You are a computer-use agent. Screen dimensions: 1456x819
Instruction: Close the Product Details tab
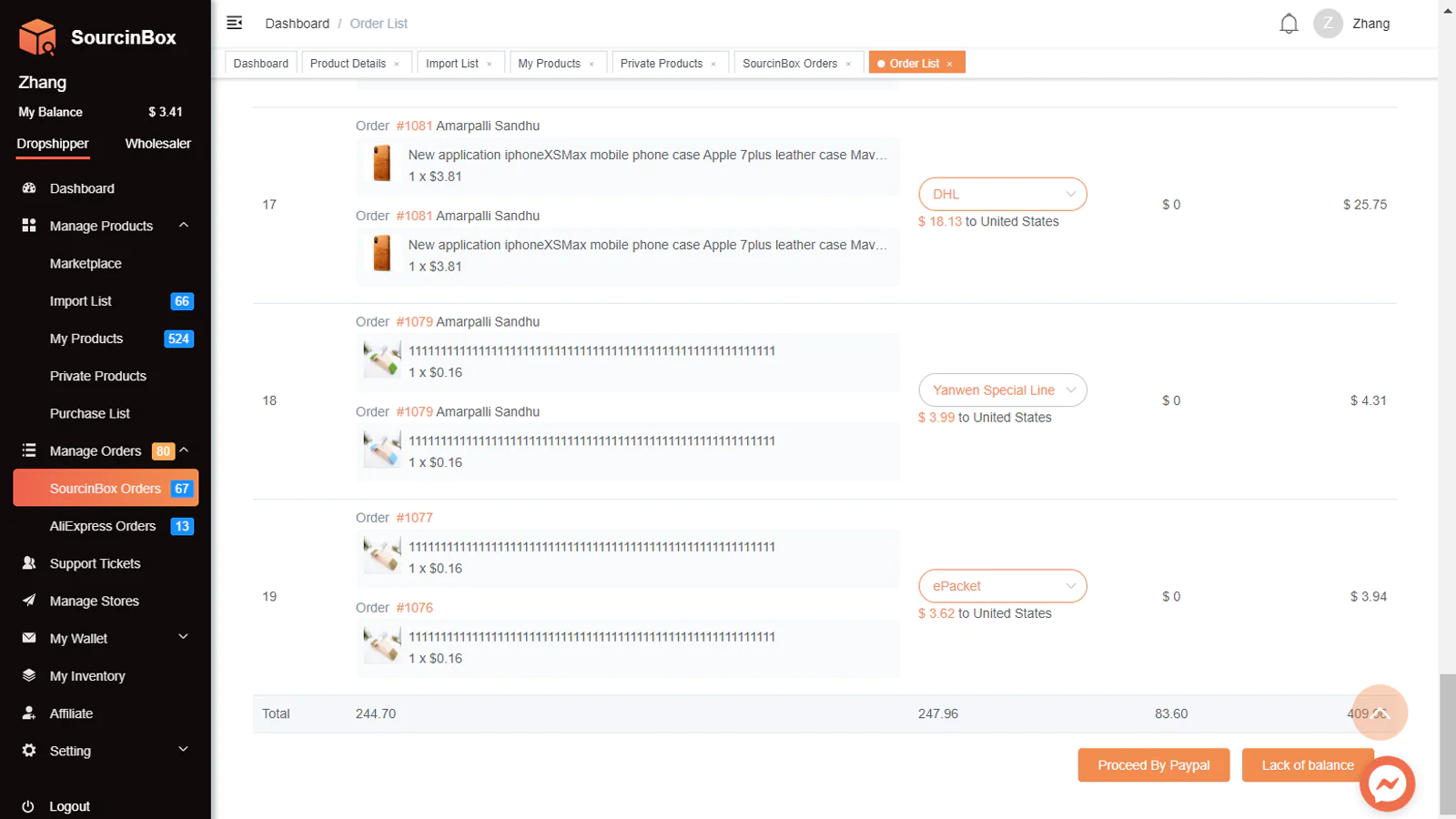(x=397, y=64)
